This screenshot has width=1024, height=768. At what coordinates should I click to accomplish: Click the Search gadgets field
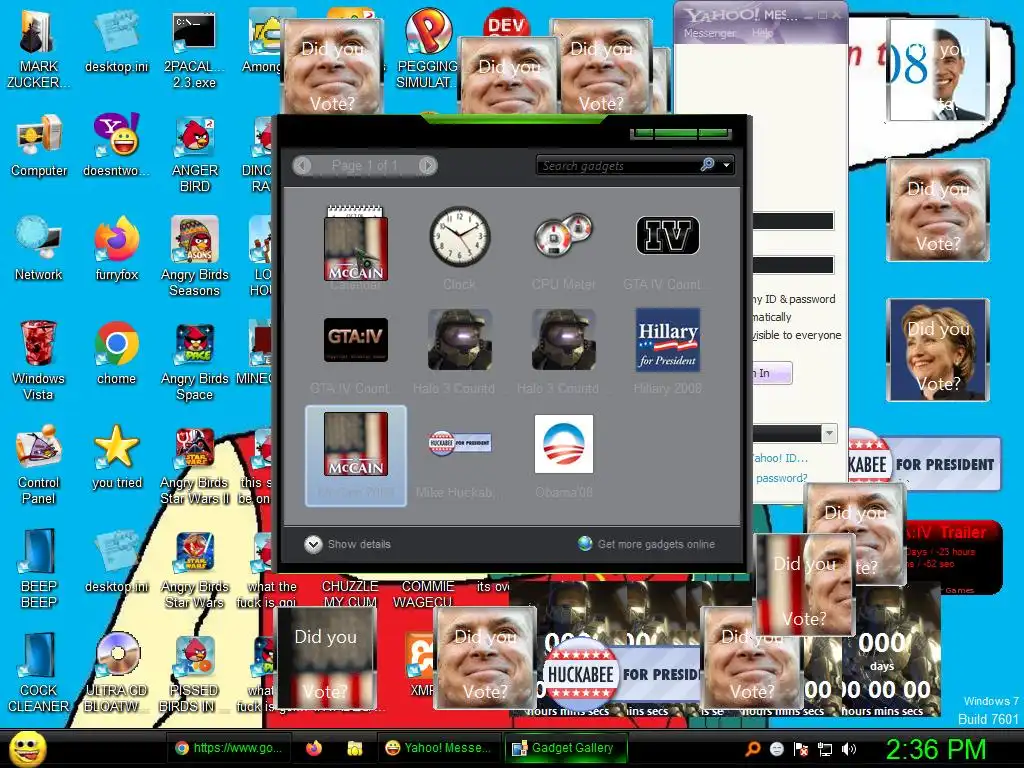[x=617, y=166]
